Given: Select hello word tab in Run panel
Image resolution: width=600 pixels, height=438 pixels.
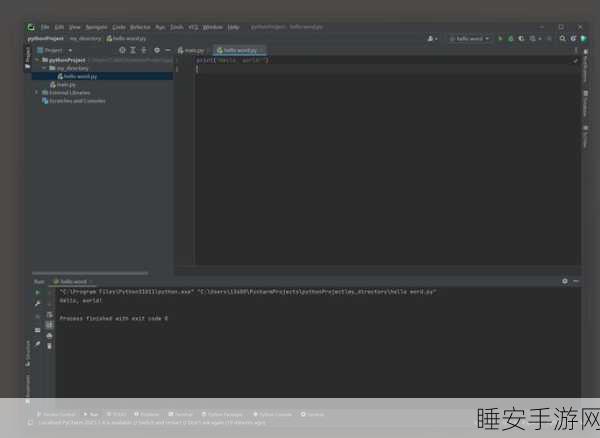Looking at the screenshot, I should pos(73,282).
